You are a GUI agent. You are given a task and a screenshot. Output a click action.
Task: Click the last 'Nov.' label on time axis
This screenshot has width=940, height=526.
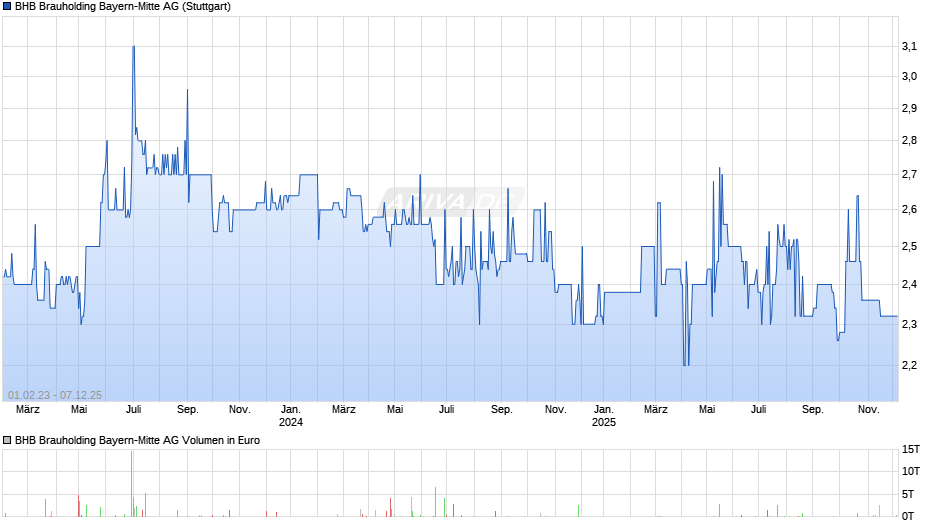point(869,410)
